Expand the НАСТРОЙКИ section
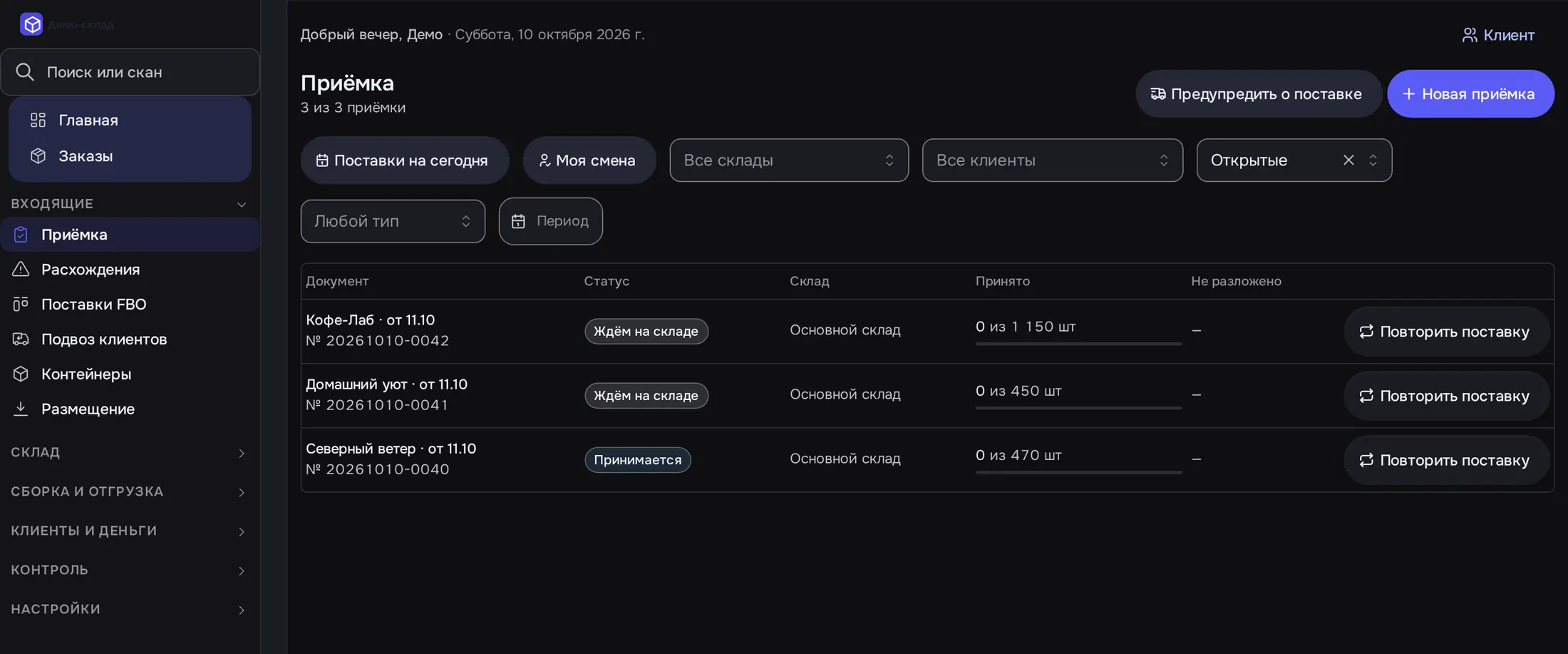The width and height of the screenshot is (1568, 654). pos(129,609)
